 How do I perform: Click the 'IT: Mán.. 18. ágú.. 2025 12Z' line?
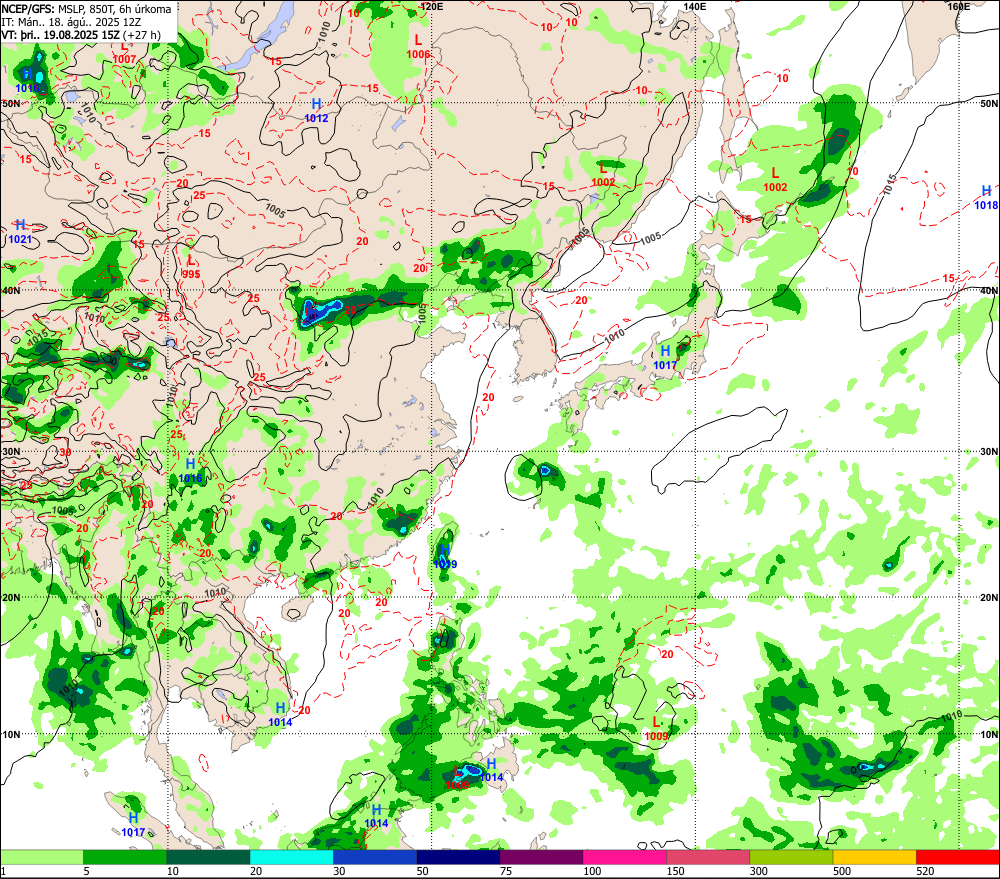tap(71, 22)
